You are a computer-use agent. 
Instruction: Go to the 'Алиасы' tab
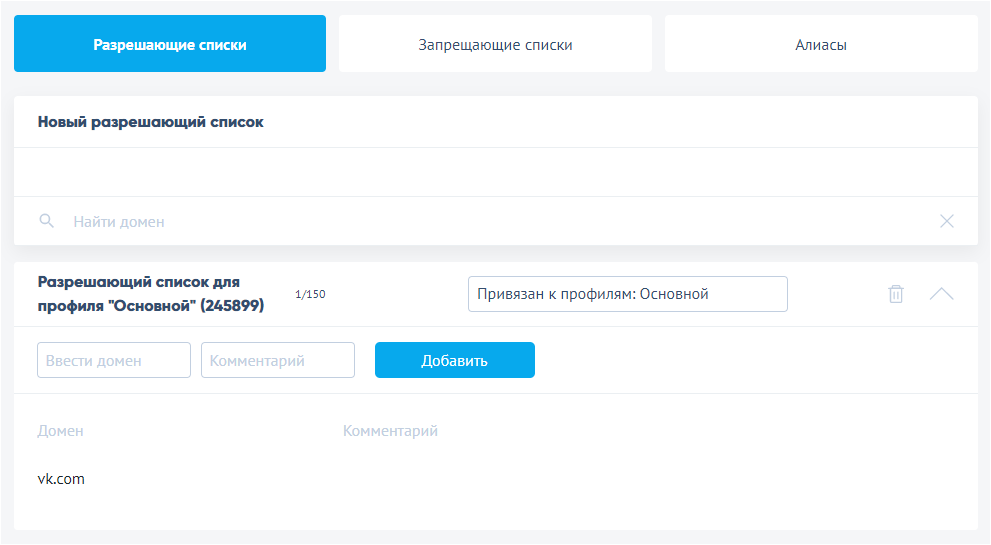[821, 44]
